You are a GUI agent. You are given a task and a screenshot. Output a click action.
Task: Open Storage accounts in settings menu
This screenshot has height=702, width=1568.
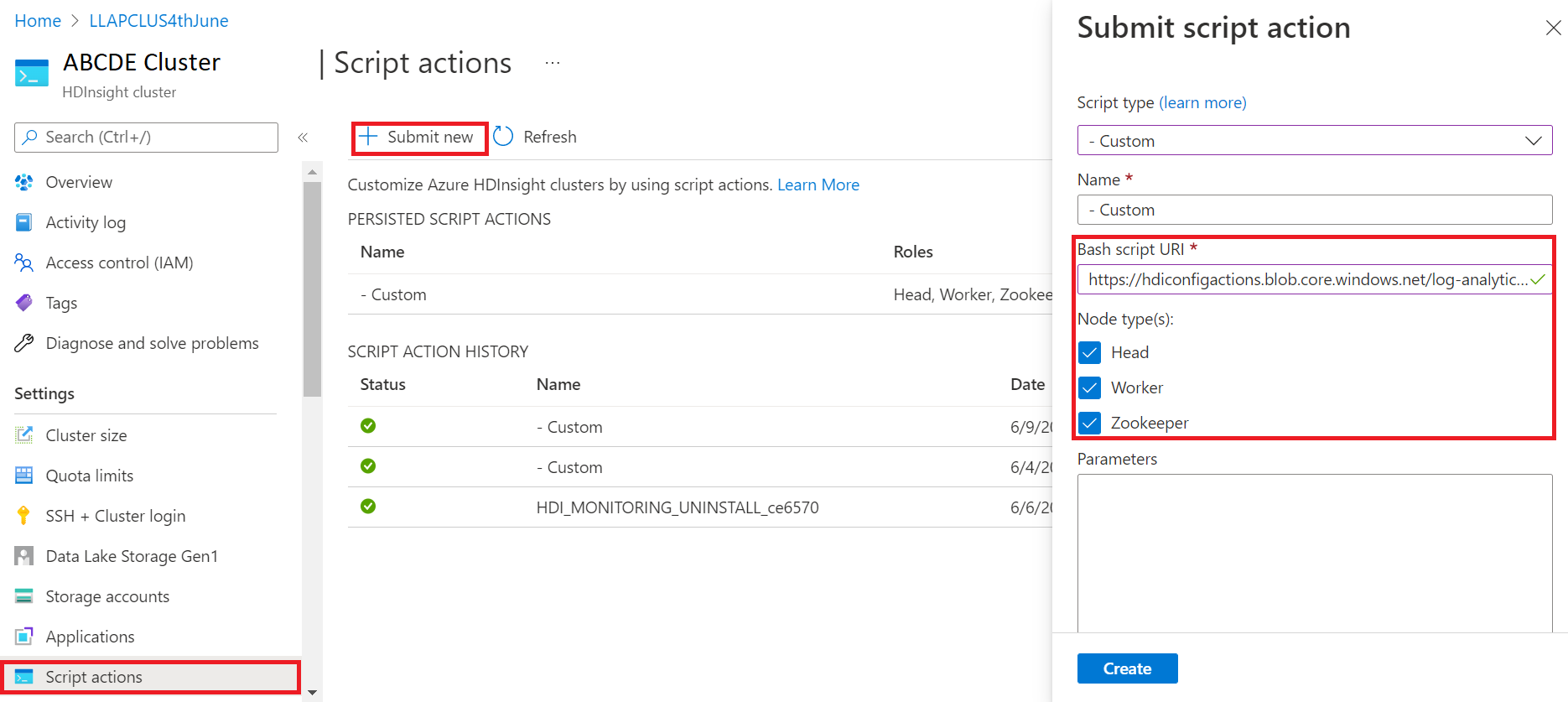point(107,596)
